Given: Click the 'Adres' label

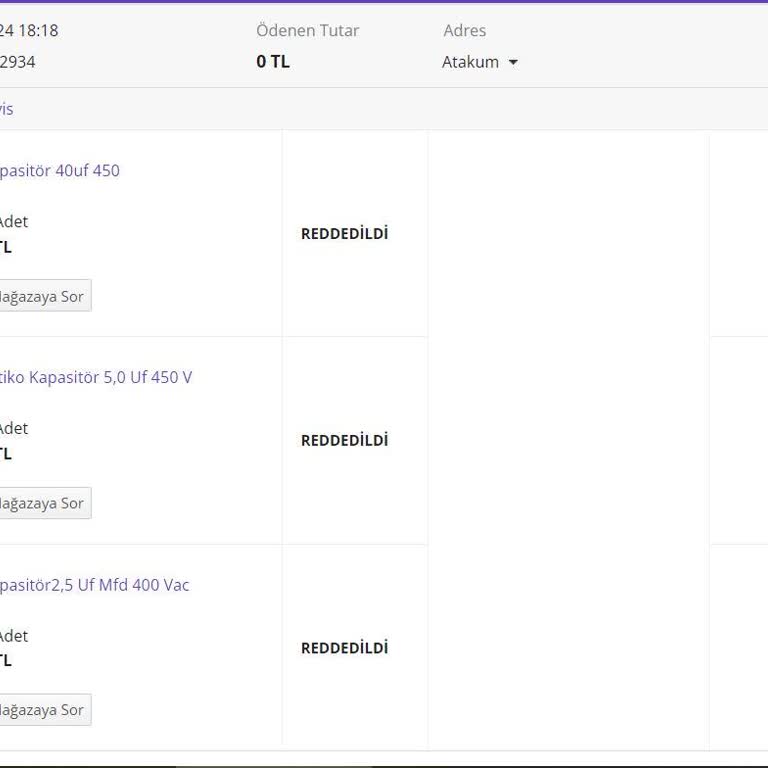Looking at the screenshot, I should (x=465, y=30).
